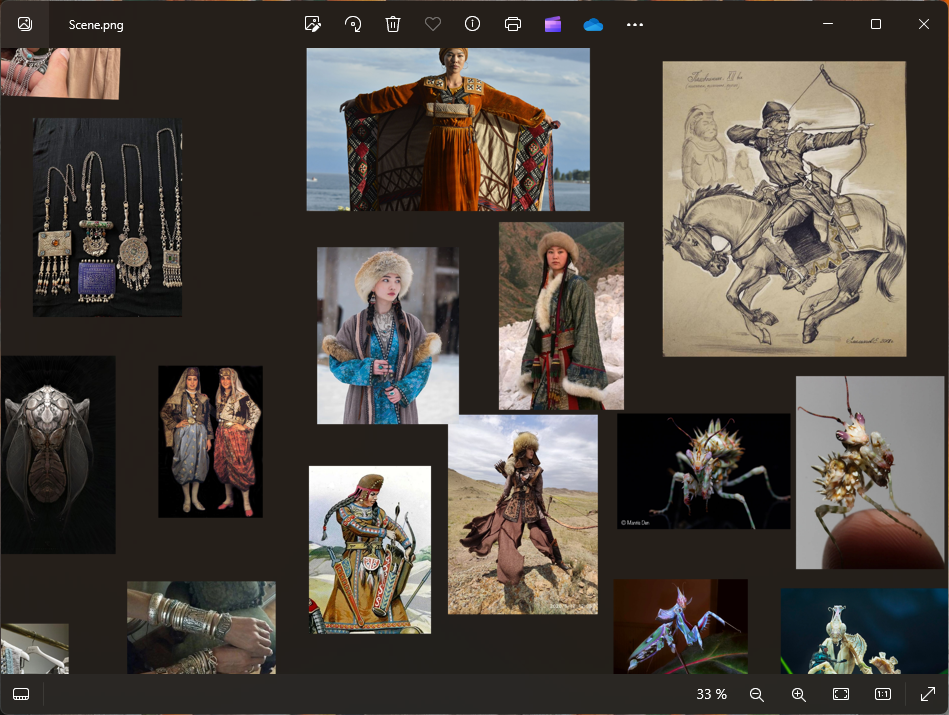Zoom out using the minus magnifier
This screenshot has width=949, height=715.
tap(757, 694)
